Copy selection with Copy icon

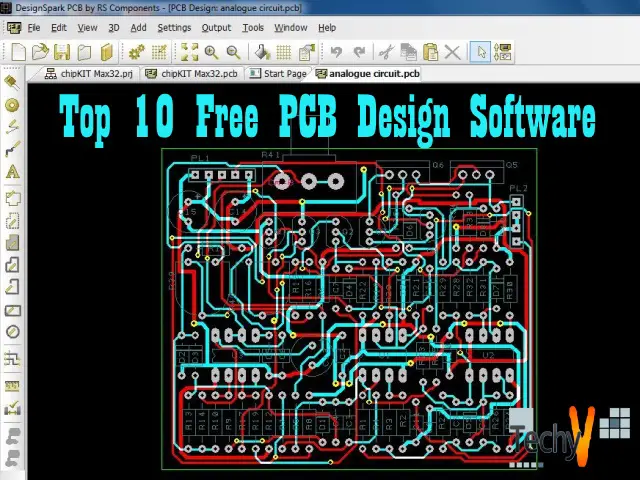408,52
